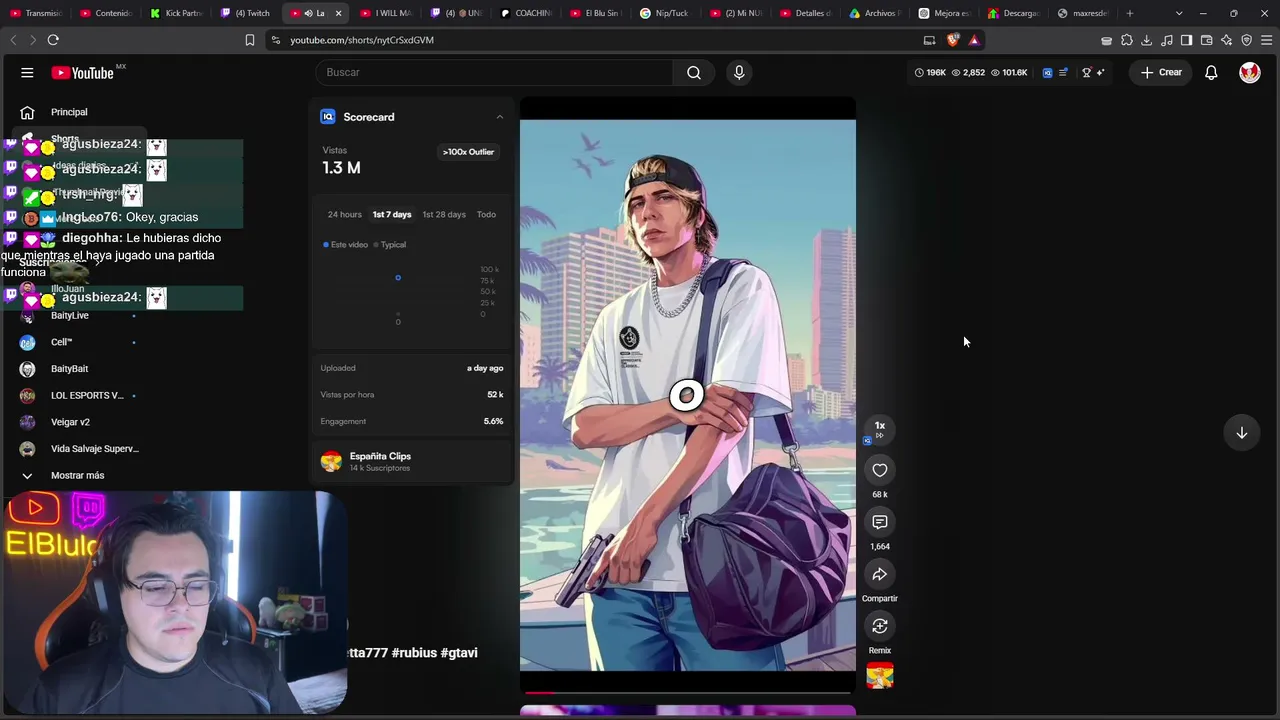This screenshot has width=1280, height=720.
Task: Open the YouTube hamburger guide menu
Action: [x=27, y=72]
